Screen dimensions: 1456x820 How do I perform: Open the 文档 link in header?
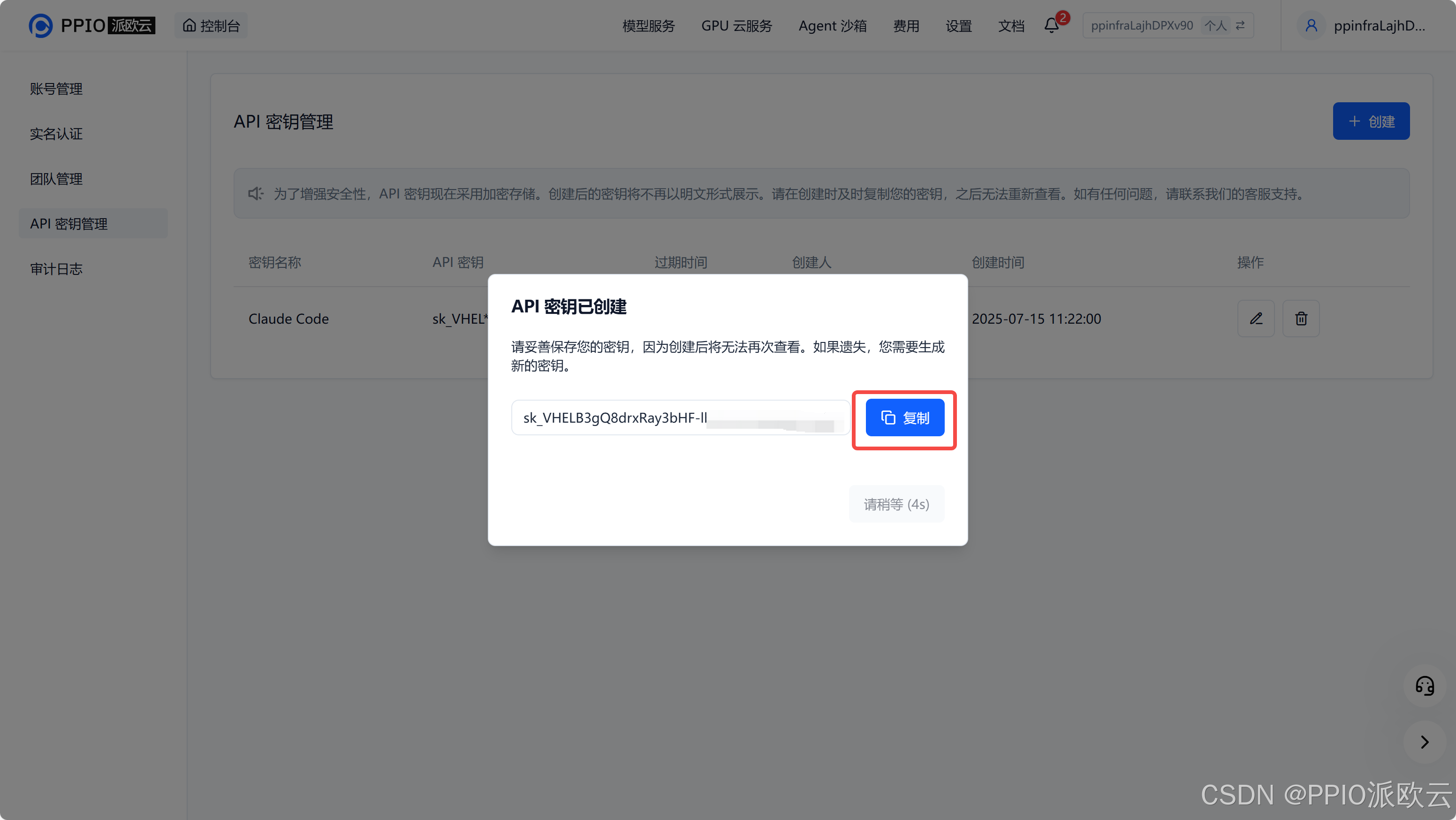(x=1010, y=25)
